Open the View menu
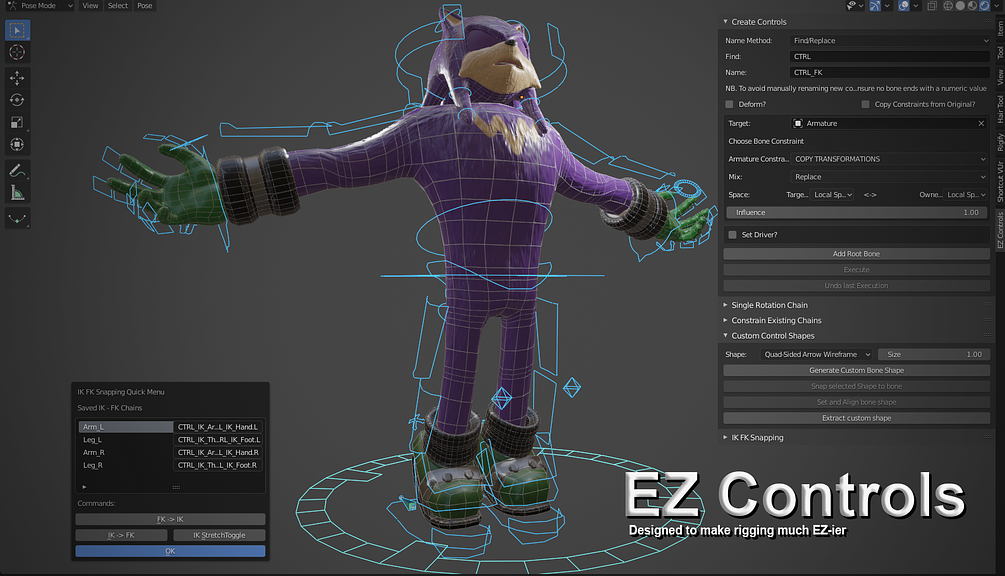Screen dimensions: 1005x576 [90, 6]
